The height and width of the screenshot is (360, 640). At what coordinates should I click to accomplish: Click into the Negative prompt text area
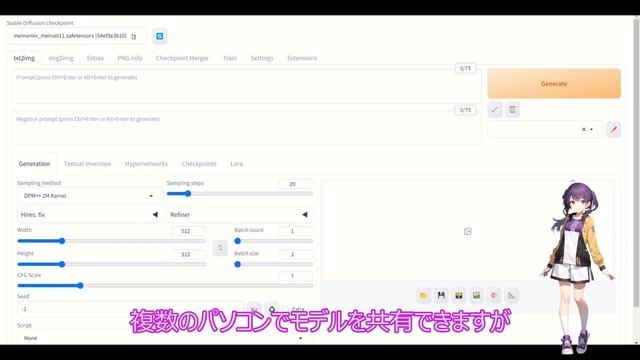pos(247,128)
